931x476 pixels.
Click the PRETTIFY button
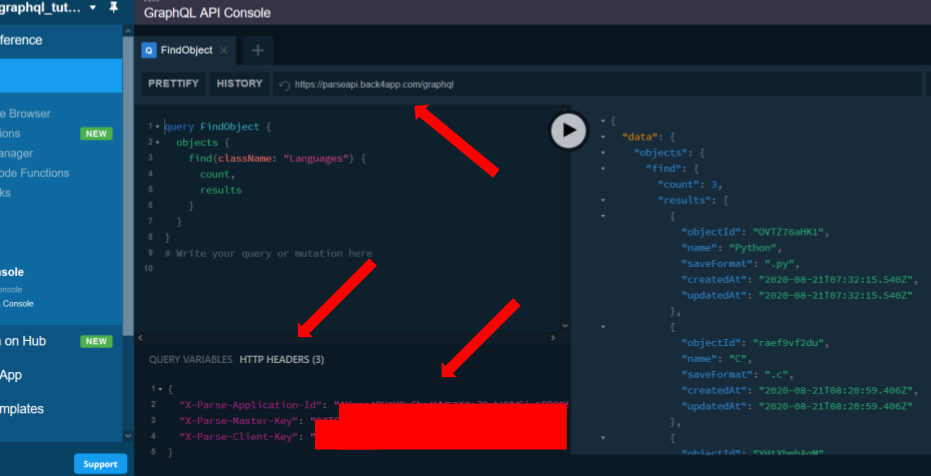pos(173,84)
